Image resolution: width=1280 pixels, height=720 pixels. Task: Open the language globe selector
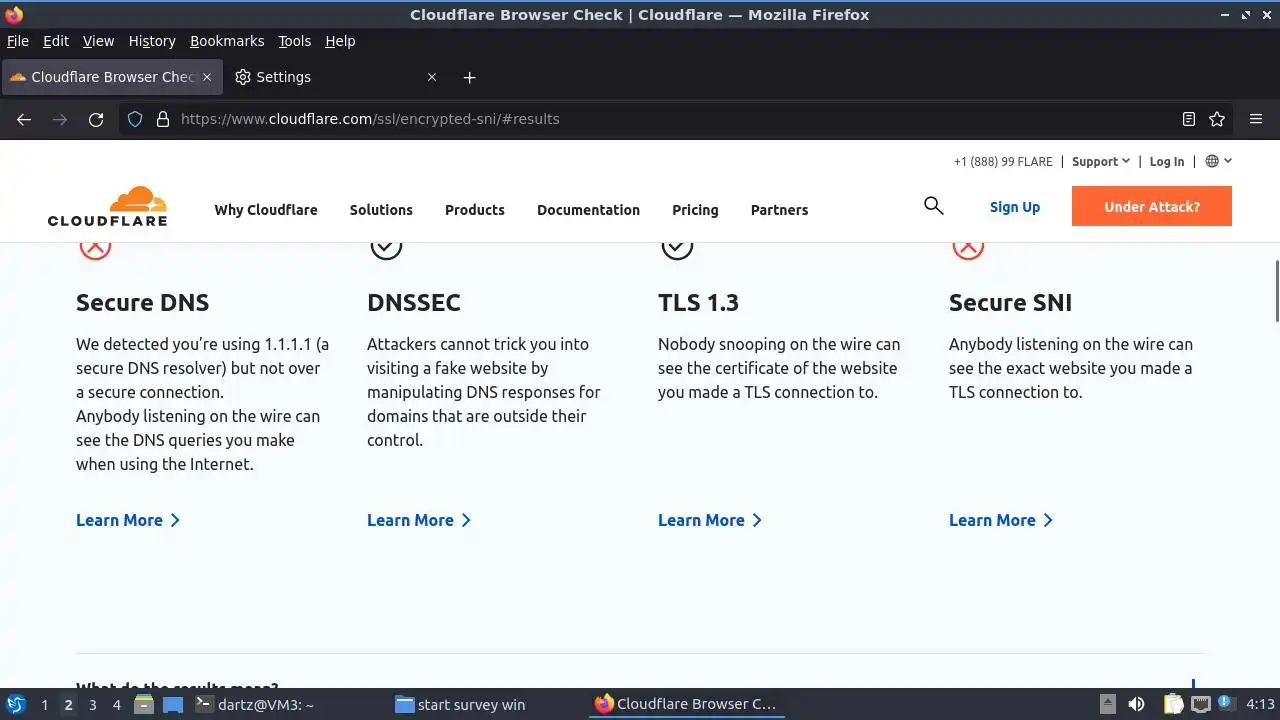coord(1218,161)
